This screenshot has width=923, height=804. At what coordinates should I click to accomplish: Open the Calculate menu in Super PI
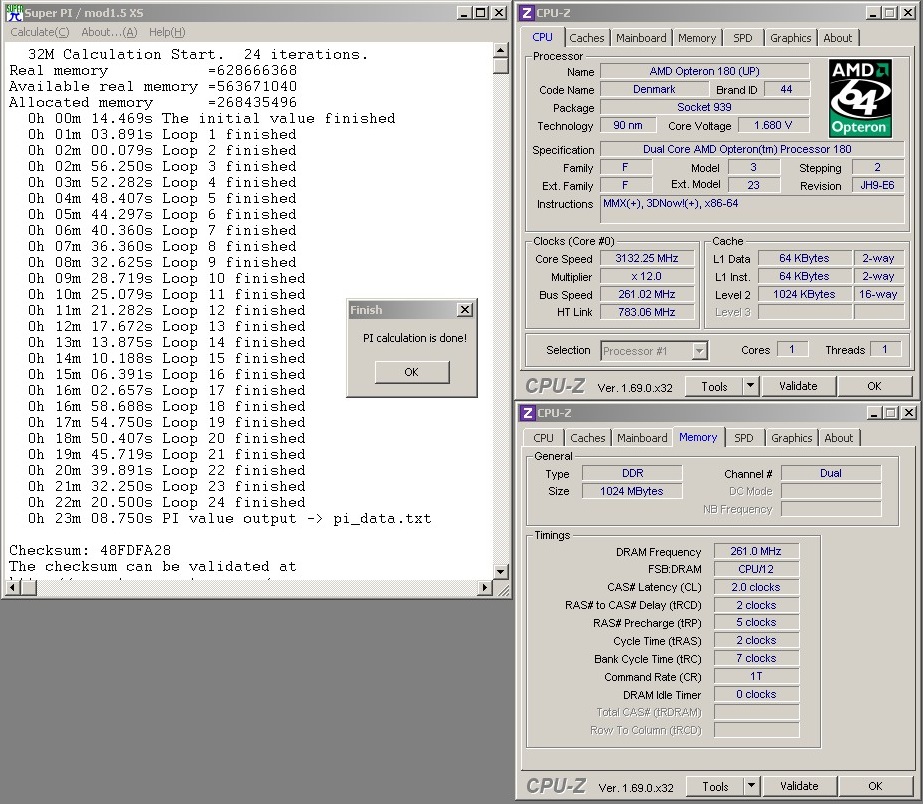coord(39,32)
